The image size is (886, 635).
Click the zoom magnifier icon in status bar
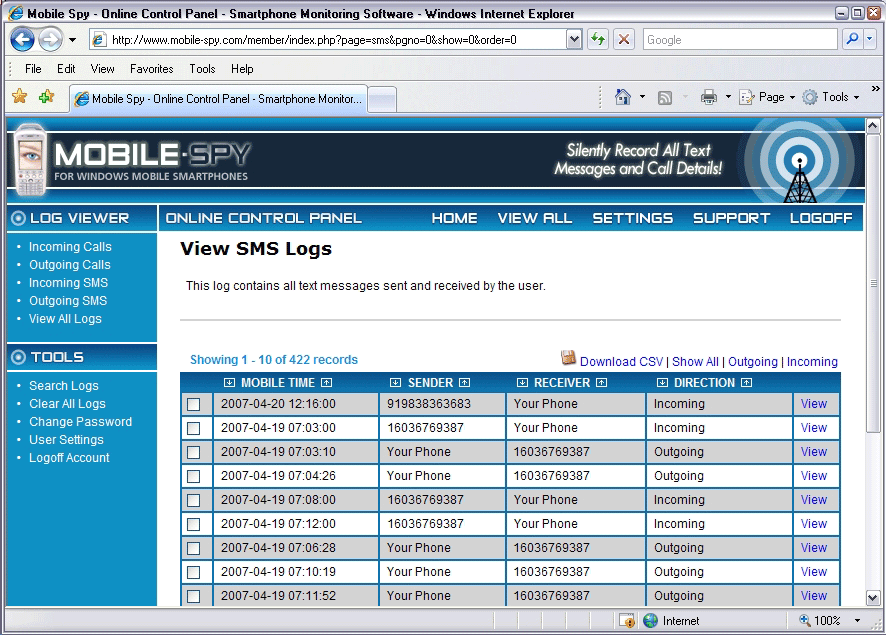coord(805,620)
